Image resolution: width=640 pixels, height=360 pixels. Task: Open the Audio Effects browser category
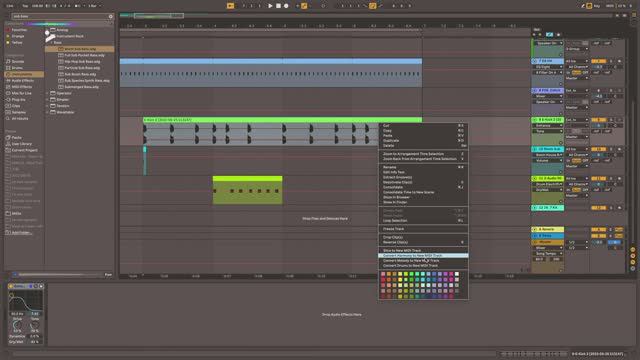point(22,81)
